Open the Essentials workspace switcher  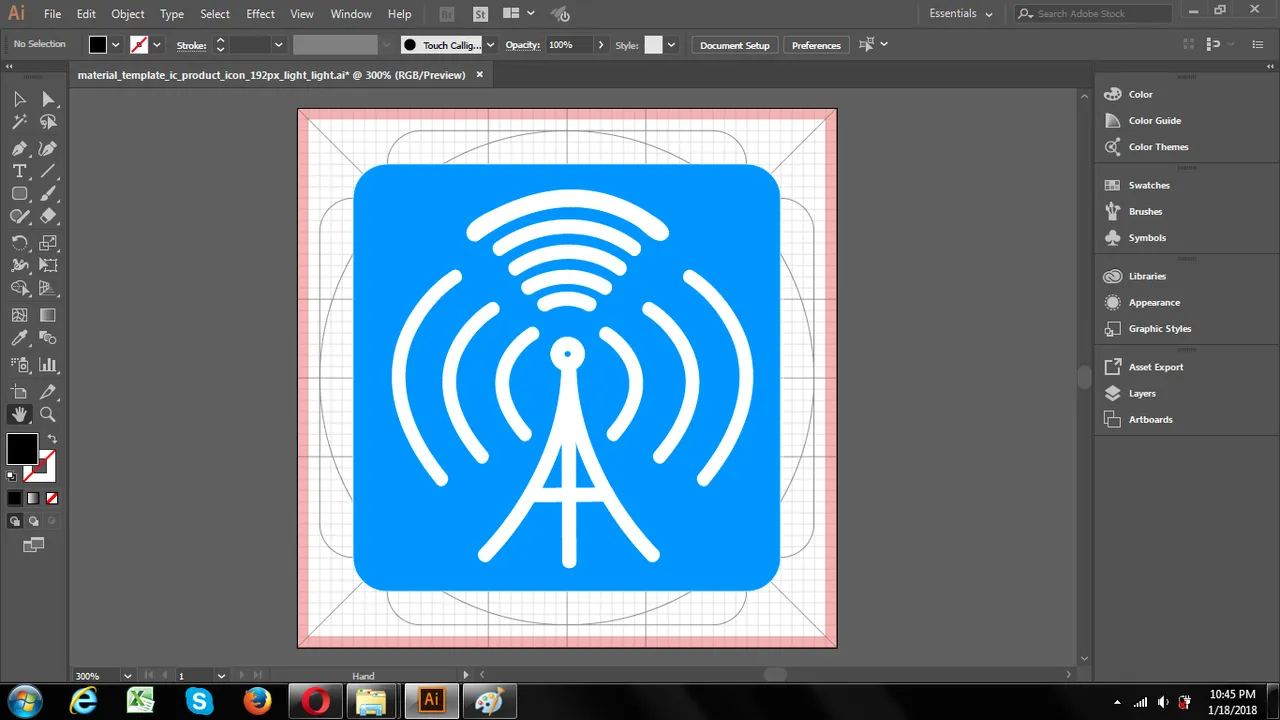pos(961,14)
